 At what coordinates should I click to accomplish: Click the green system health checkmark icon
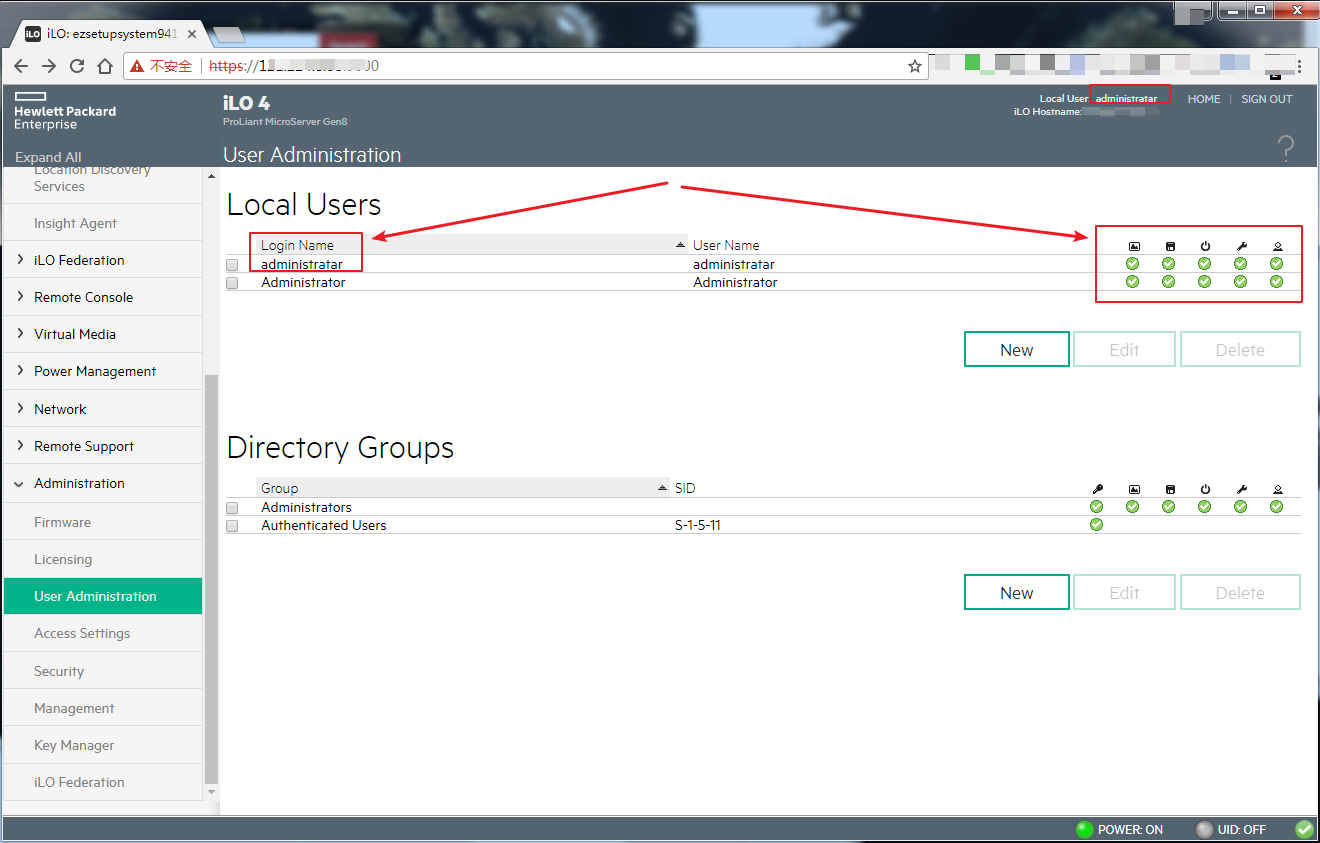click(1304, 829)
